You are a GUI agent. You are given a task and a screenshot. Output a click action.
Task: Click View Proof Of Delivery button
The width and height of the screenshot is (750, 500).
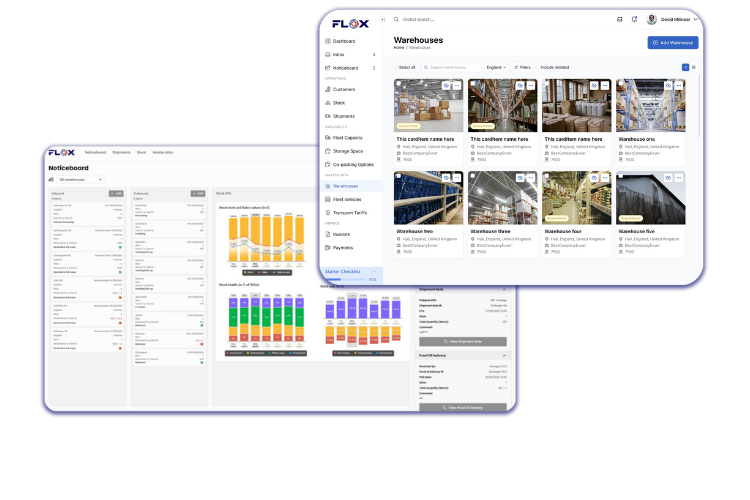pyautogui.click(x=463, y=407)
